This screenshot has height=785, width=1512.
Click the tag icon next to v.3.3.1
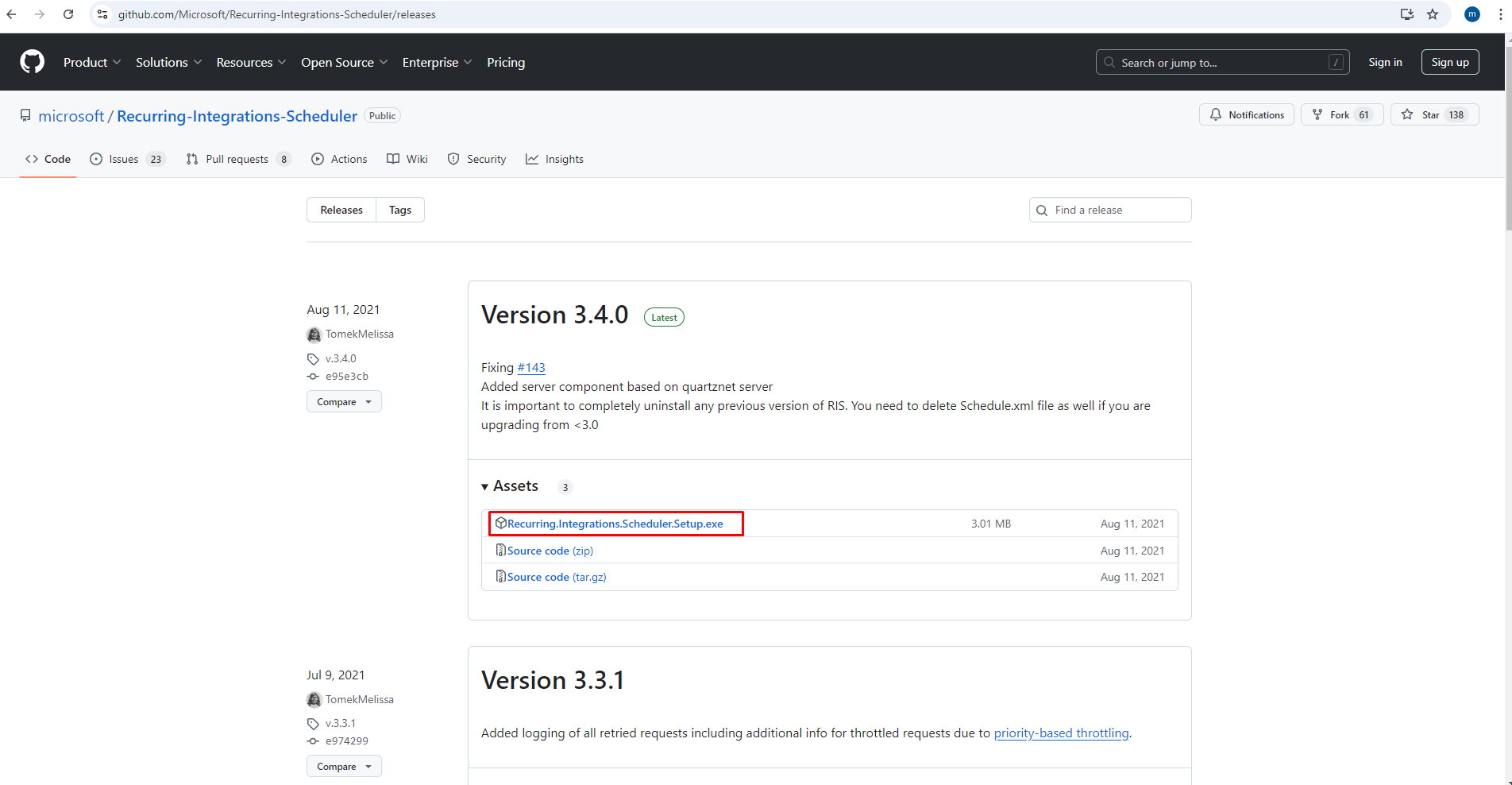coord(313,724)
